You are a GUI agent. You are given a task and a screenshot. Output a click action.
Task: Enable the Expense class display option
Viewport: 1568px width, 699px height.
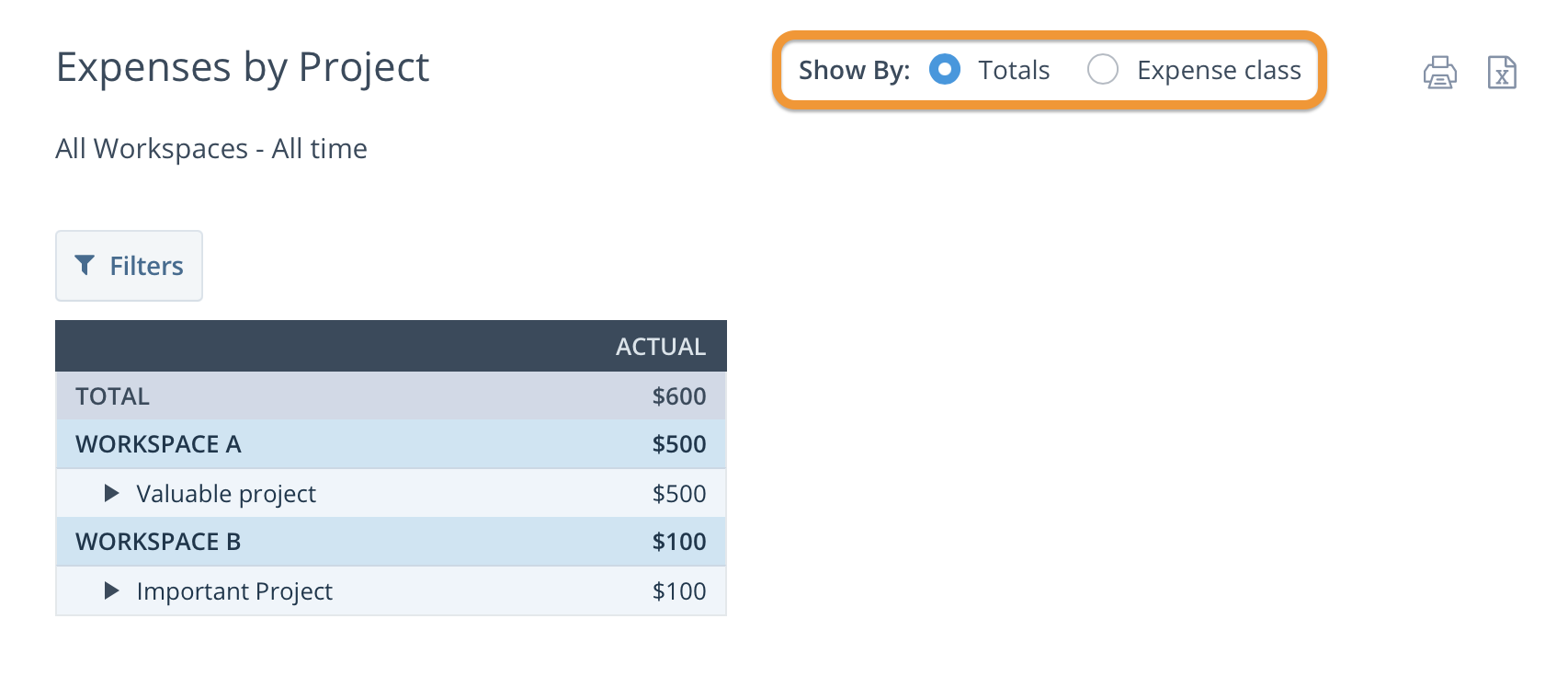pyautogui.click(x=1103, y=69)
